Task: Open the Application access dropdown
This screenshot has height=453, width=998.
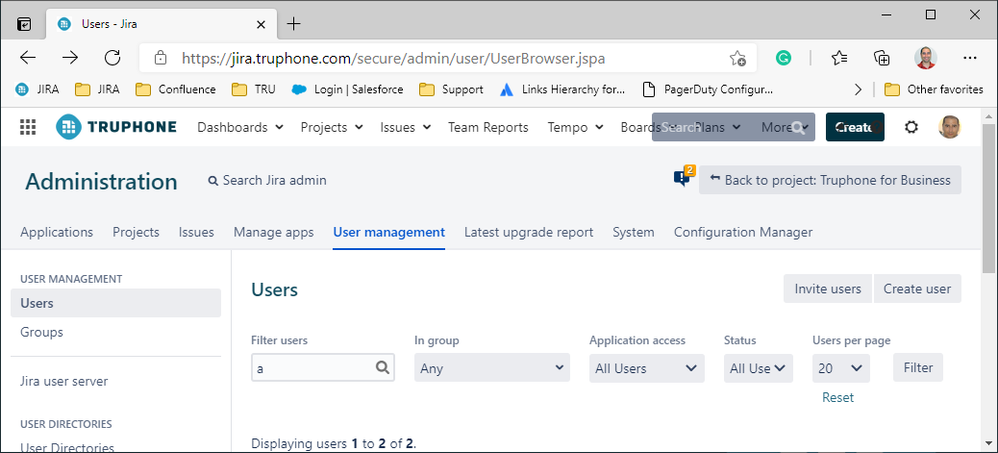Action: [x=647, y=368]
